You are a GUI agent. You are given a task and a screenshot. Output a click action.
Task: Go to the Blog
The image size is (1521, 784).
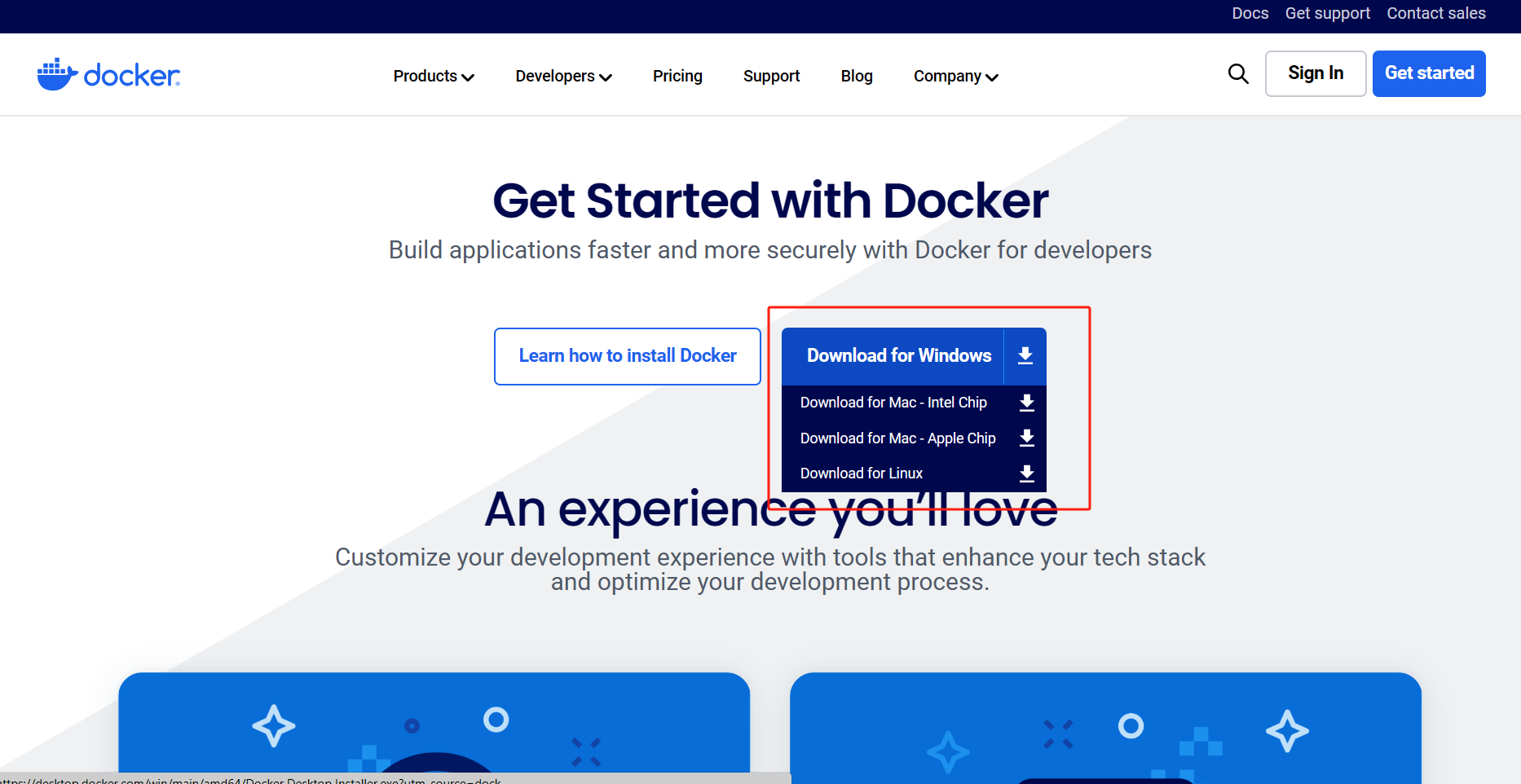[857, 76]
